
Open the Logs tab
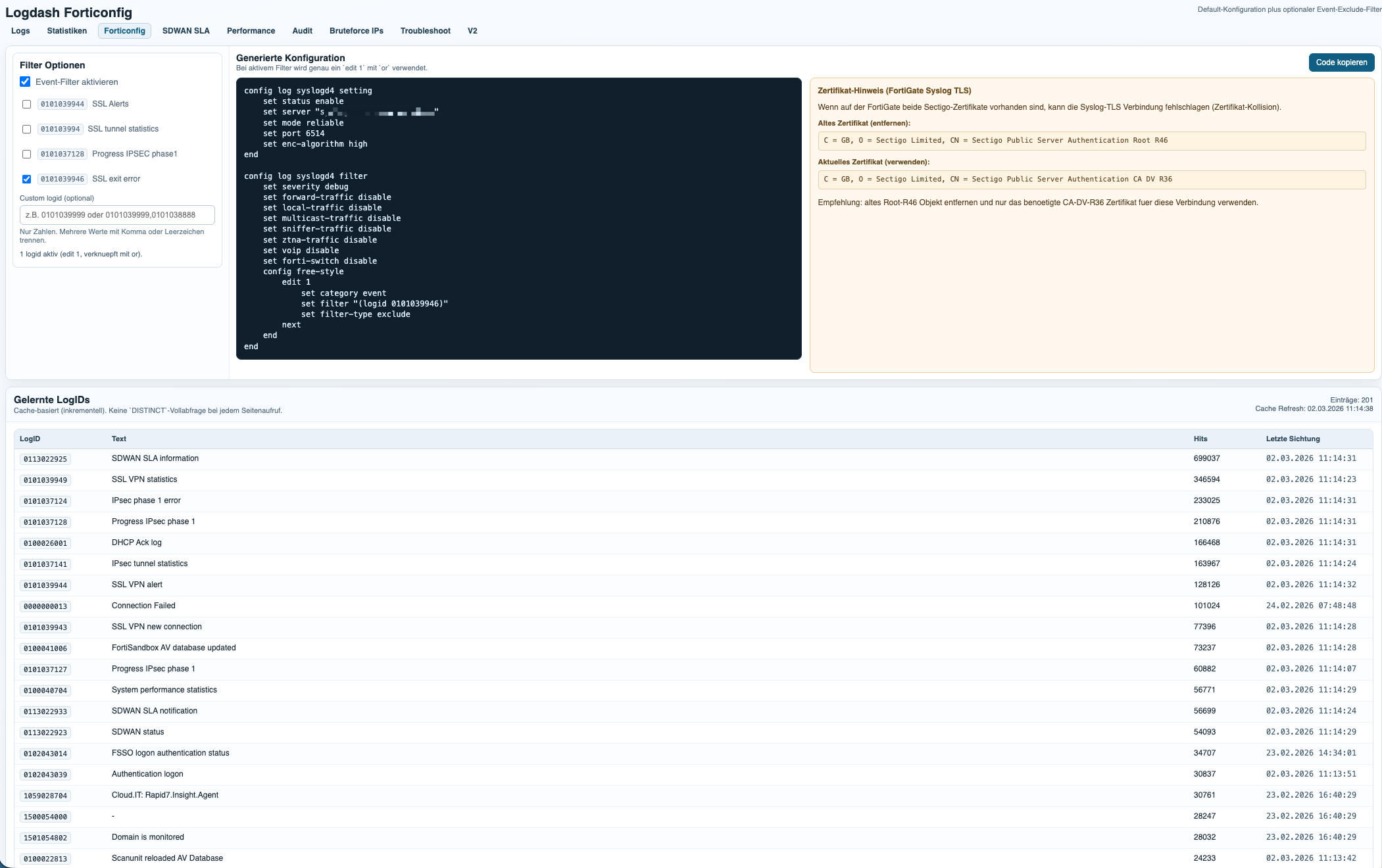pyautogui.click(x=20, y=31)
